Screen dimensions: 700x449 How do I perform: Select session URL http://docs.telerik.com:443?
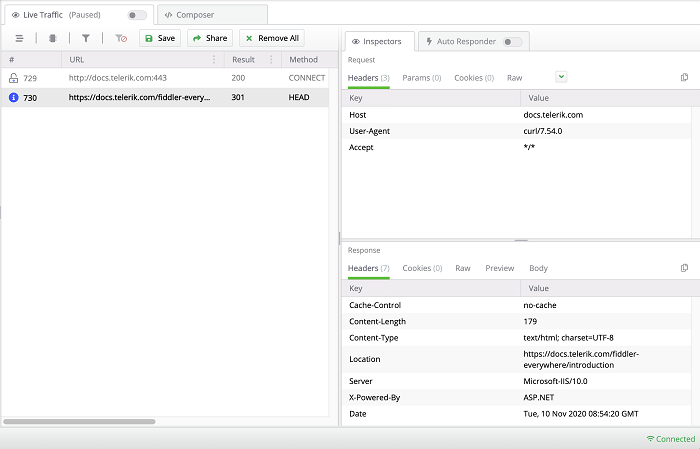coord(117,78)
